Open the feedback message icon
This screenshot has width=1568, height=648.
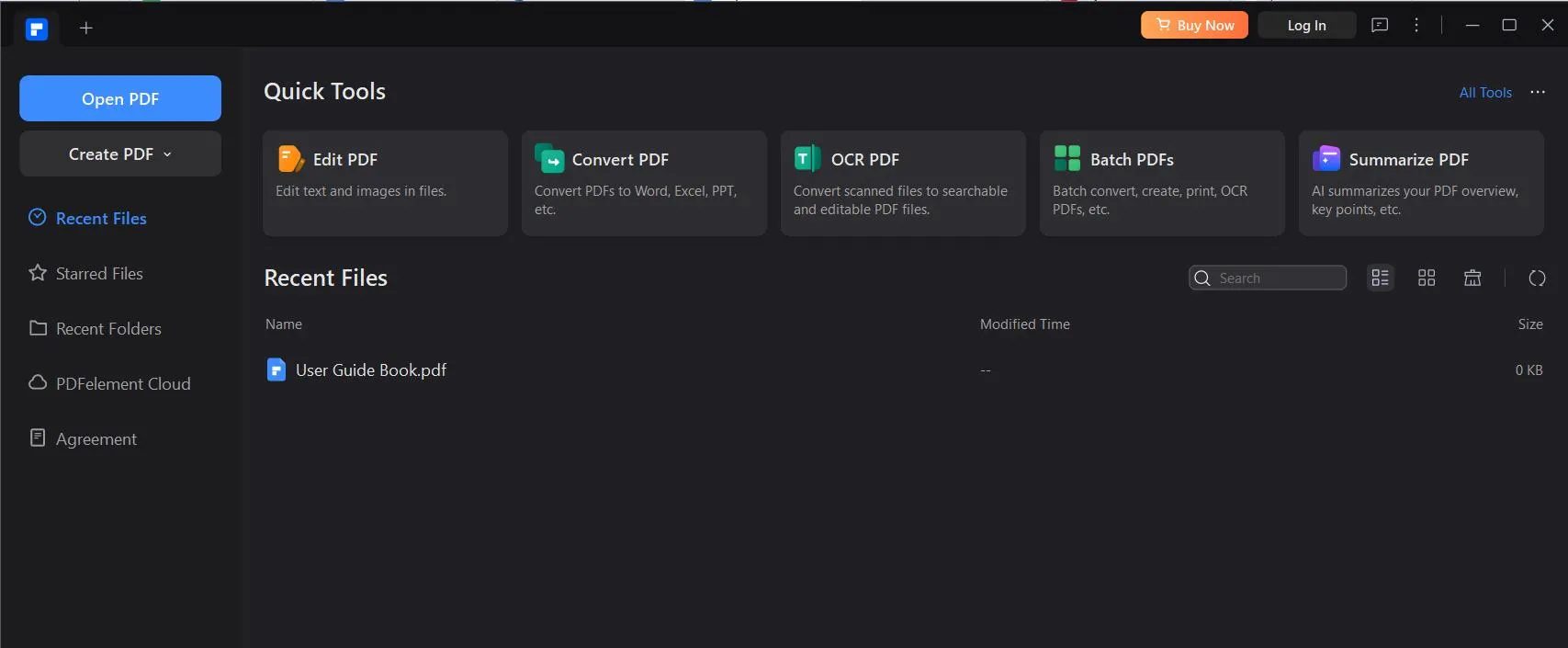pos(1380,25)
